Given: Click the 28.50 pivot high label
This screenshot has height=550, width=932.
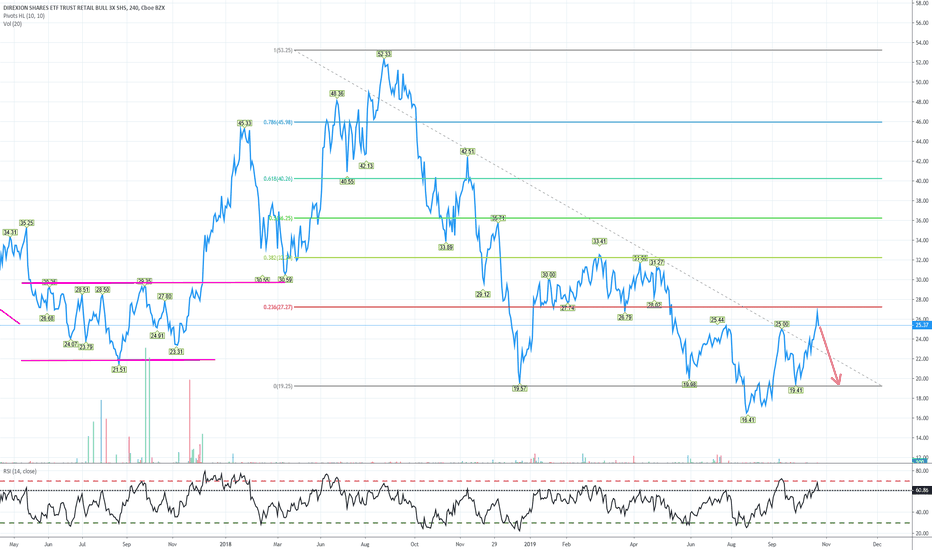Looking at the screenshot, I should 102,290.
